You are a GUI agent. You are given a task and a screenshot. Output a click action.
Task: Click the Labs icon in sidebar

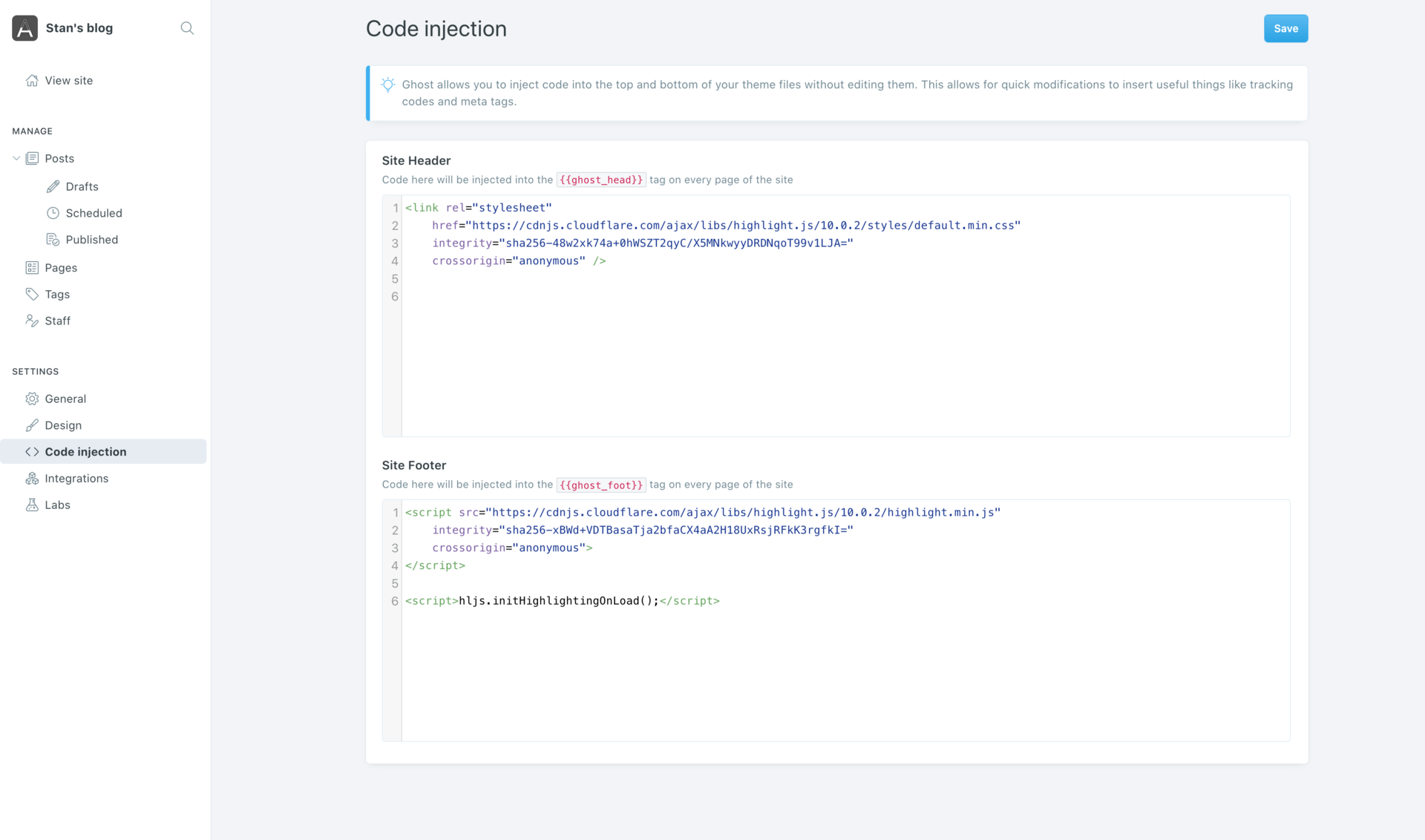pos(31,504)
